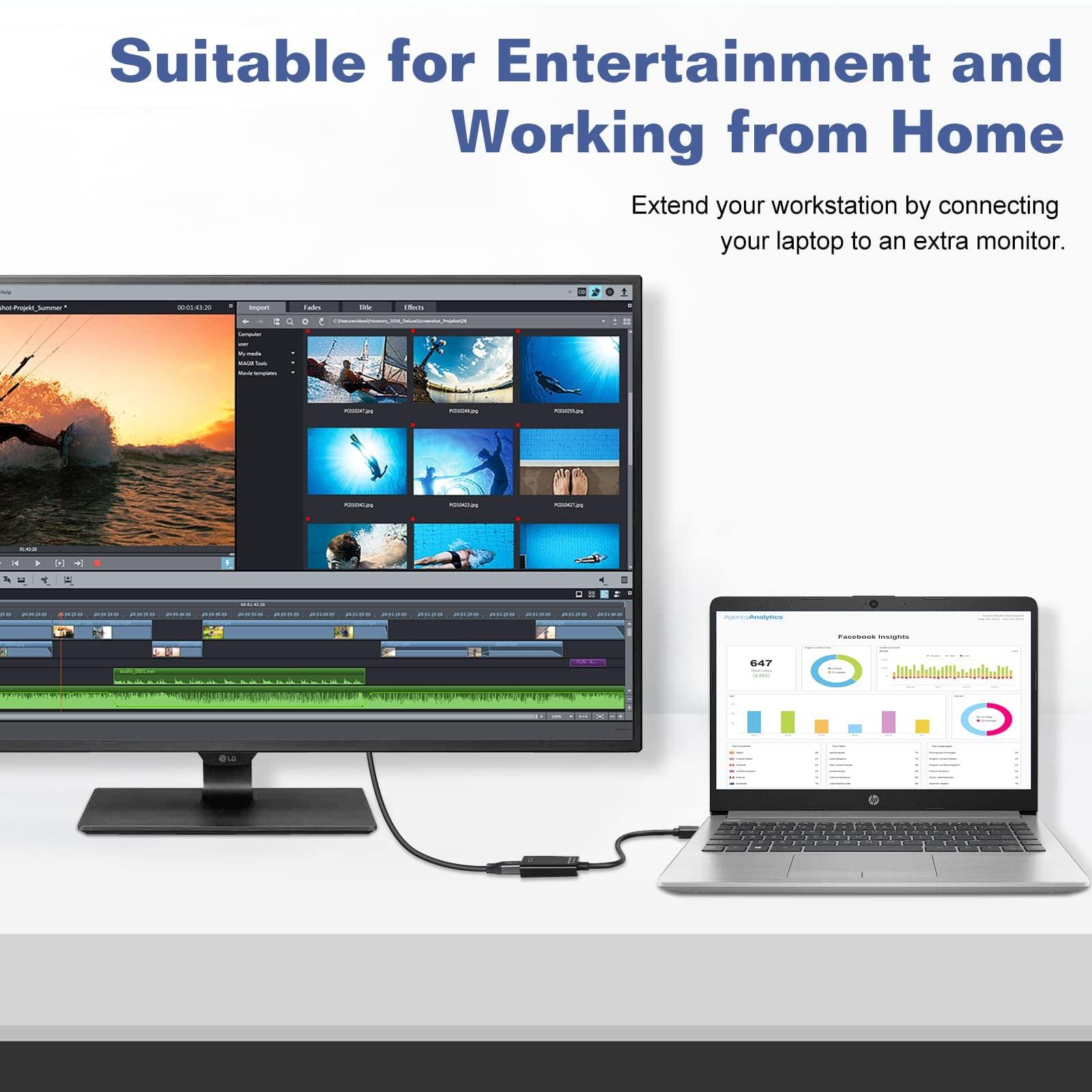Expand the My media dropdown arrow
1092x1092 pixels.
tap(293, 354)
